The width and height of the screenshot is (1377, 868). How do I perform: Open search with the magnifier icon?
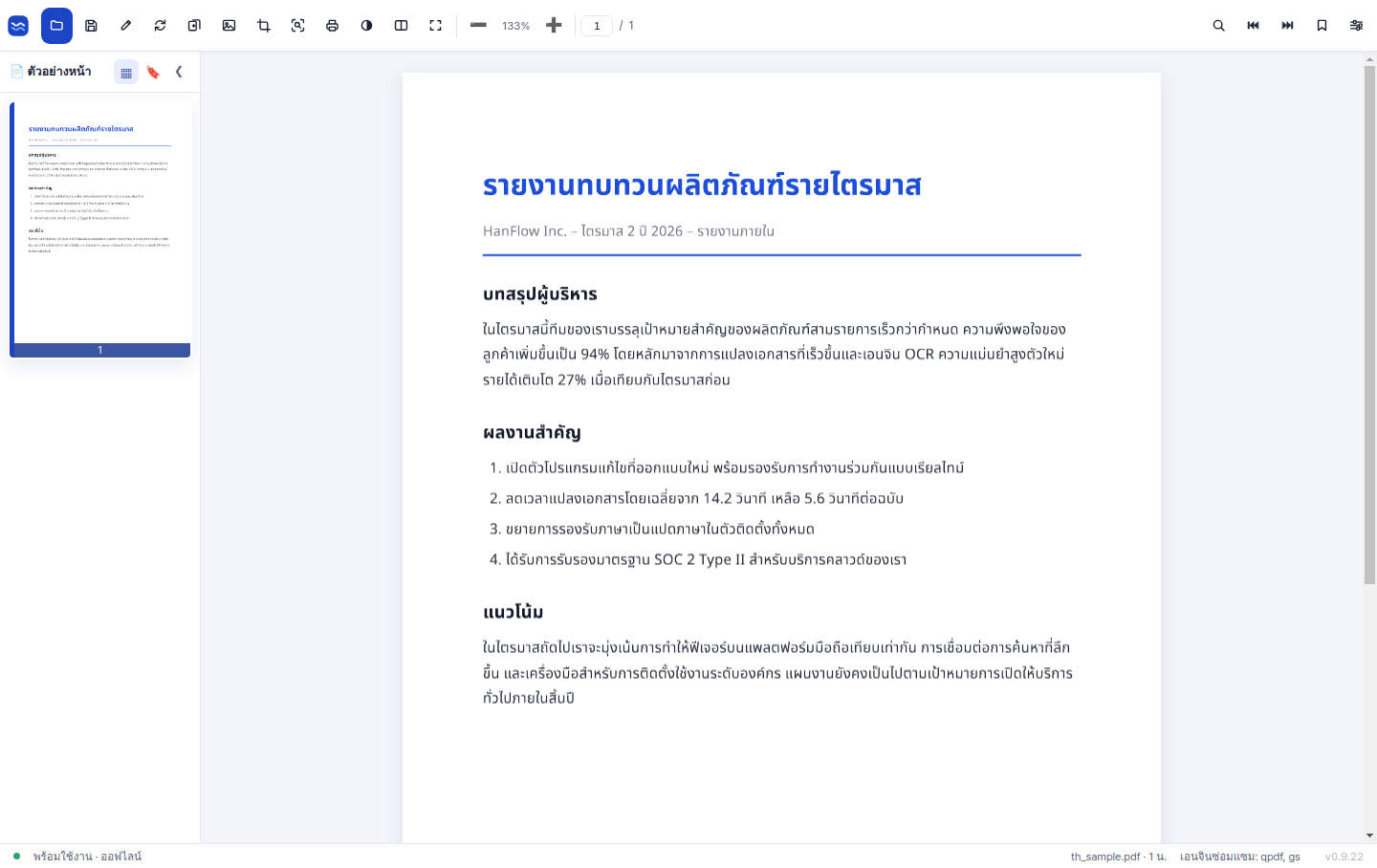tap(1218, 26)
